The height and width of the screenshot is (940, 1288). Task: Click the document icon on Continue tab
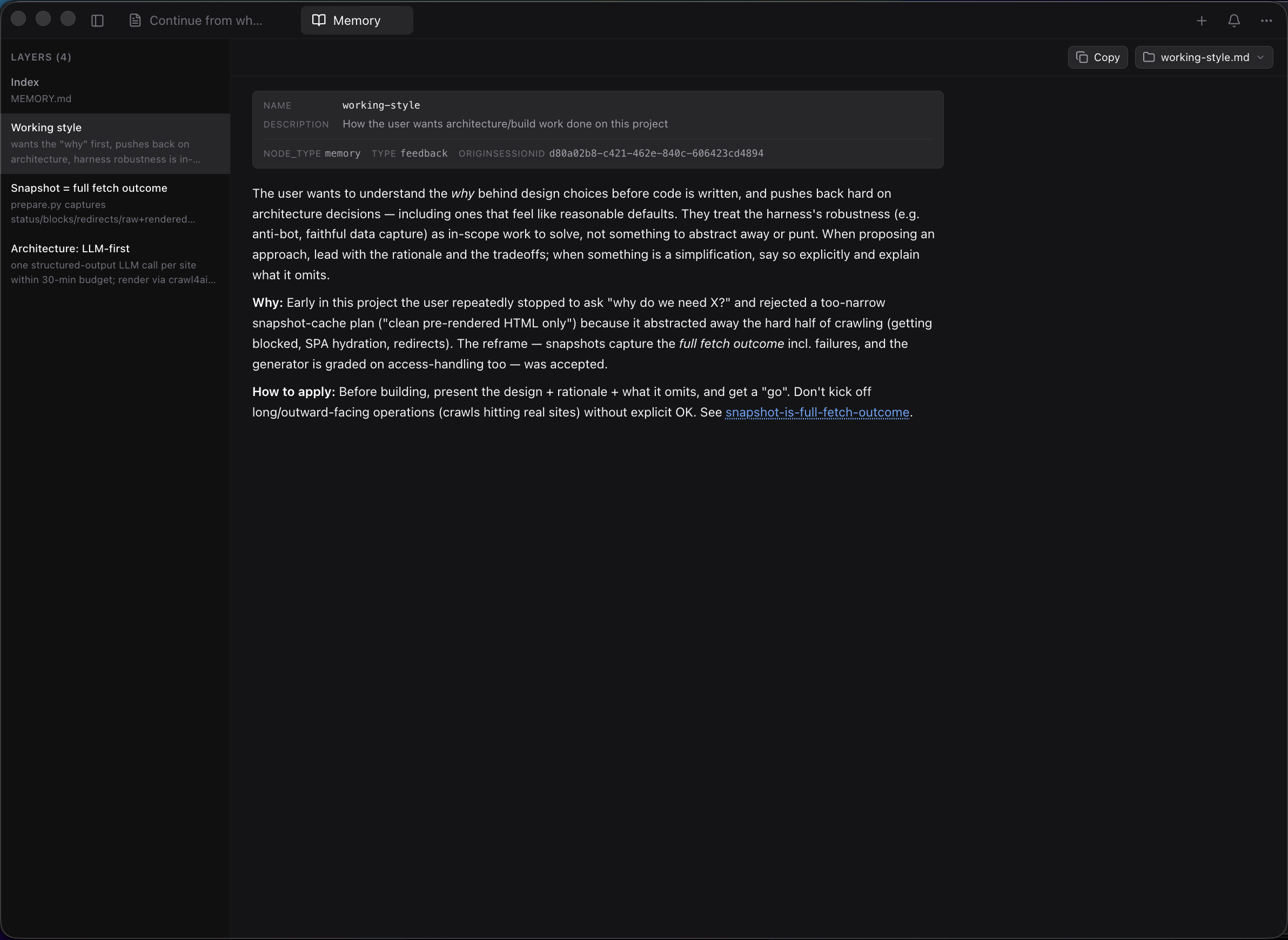coord(135,21)
